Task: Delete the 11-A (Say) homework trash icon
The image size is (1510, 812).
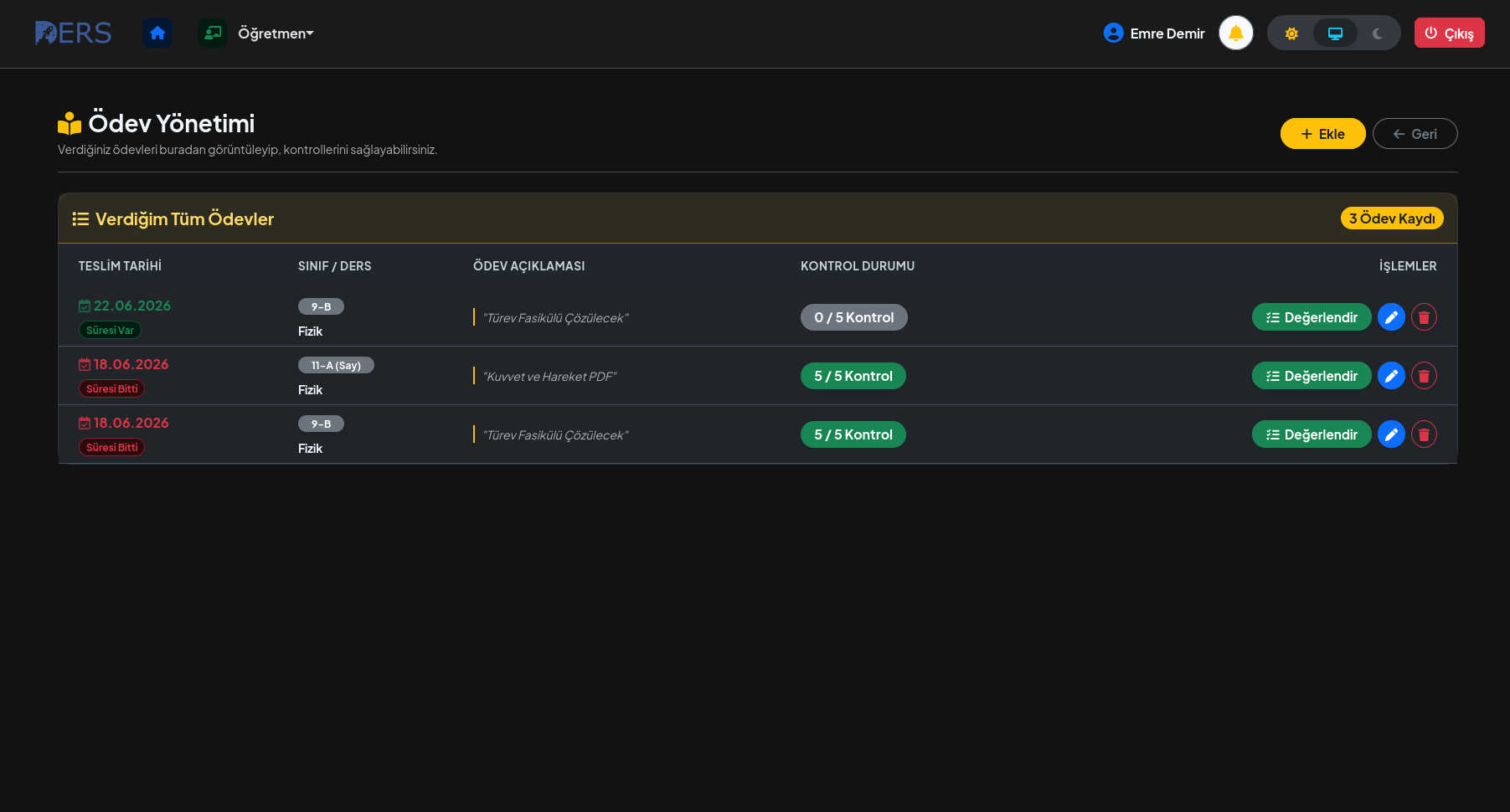Action: pyautogui.click(x=1424, y=376)
